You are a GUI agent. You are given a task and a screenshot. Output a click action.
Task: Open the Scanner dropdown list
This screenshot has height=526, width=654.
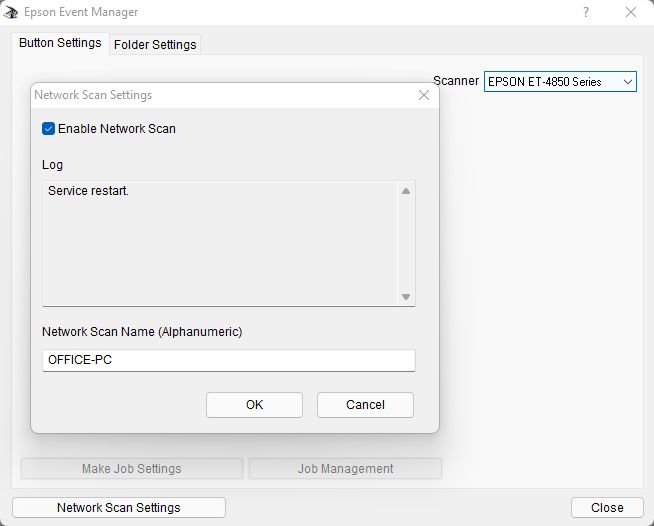point(560,82)
